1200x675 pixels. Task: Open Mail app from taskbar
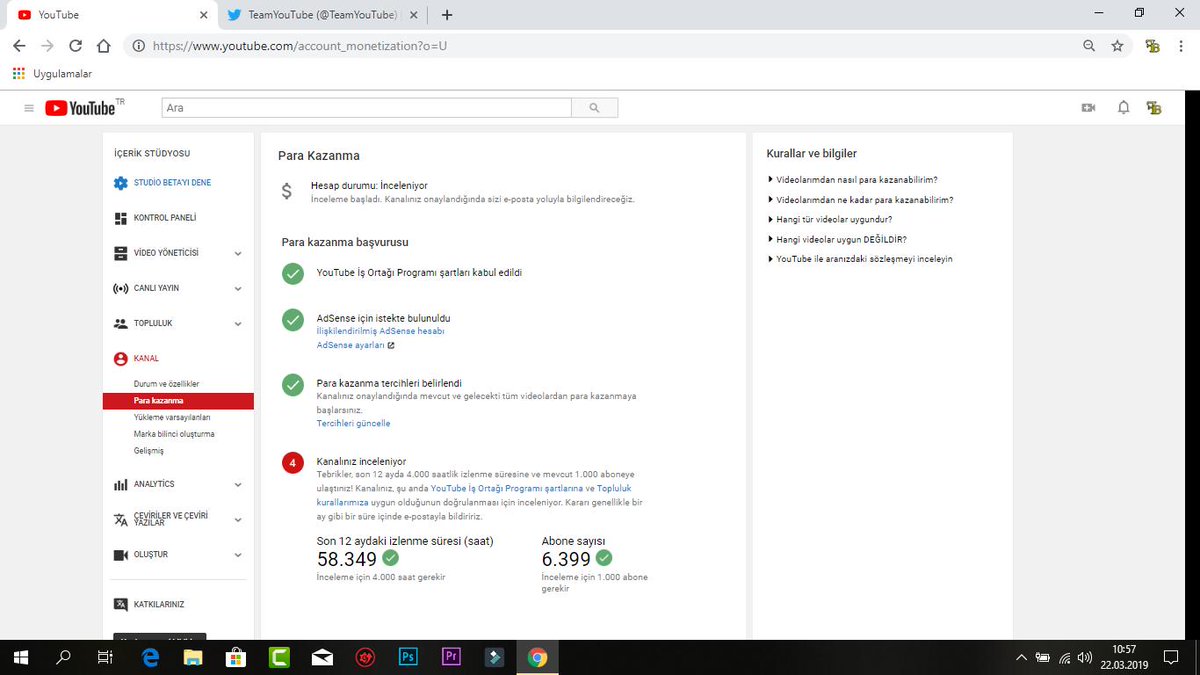[x=322, y=657]
